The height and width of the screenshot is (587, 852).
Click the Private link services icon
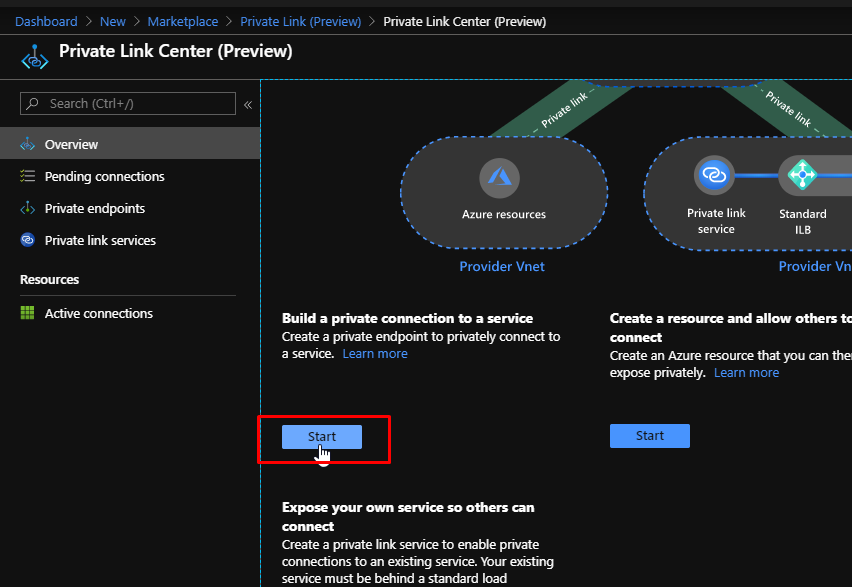click(28, 240)
